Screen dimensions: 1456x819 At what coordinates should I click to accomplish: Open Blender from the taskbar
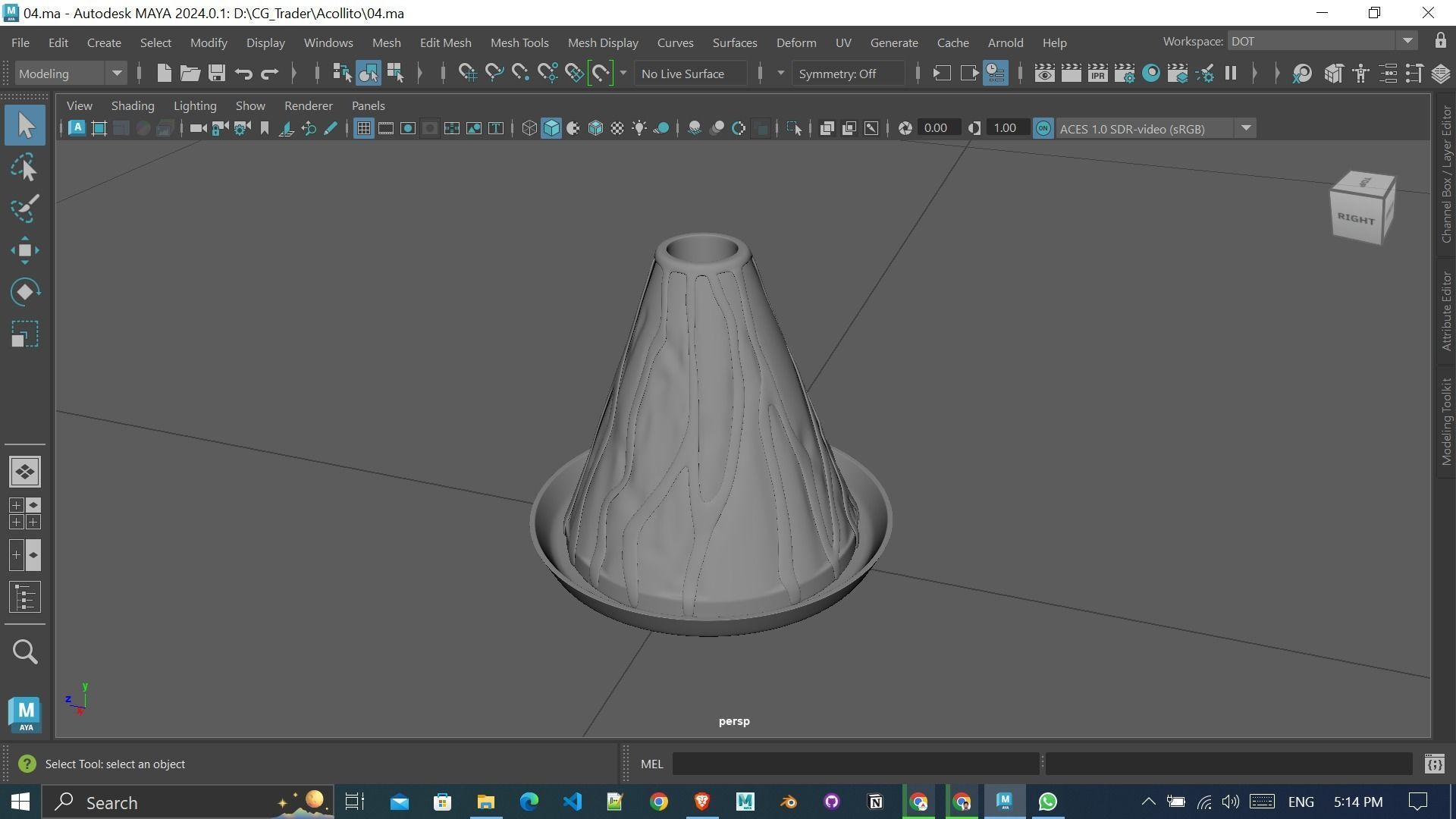[x=789, y=802]
